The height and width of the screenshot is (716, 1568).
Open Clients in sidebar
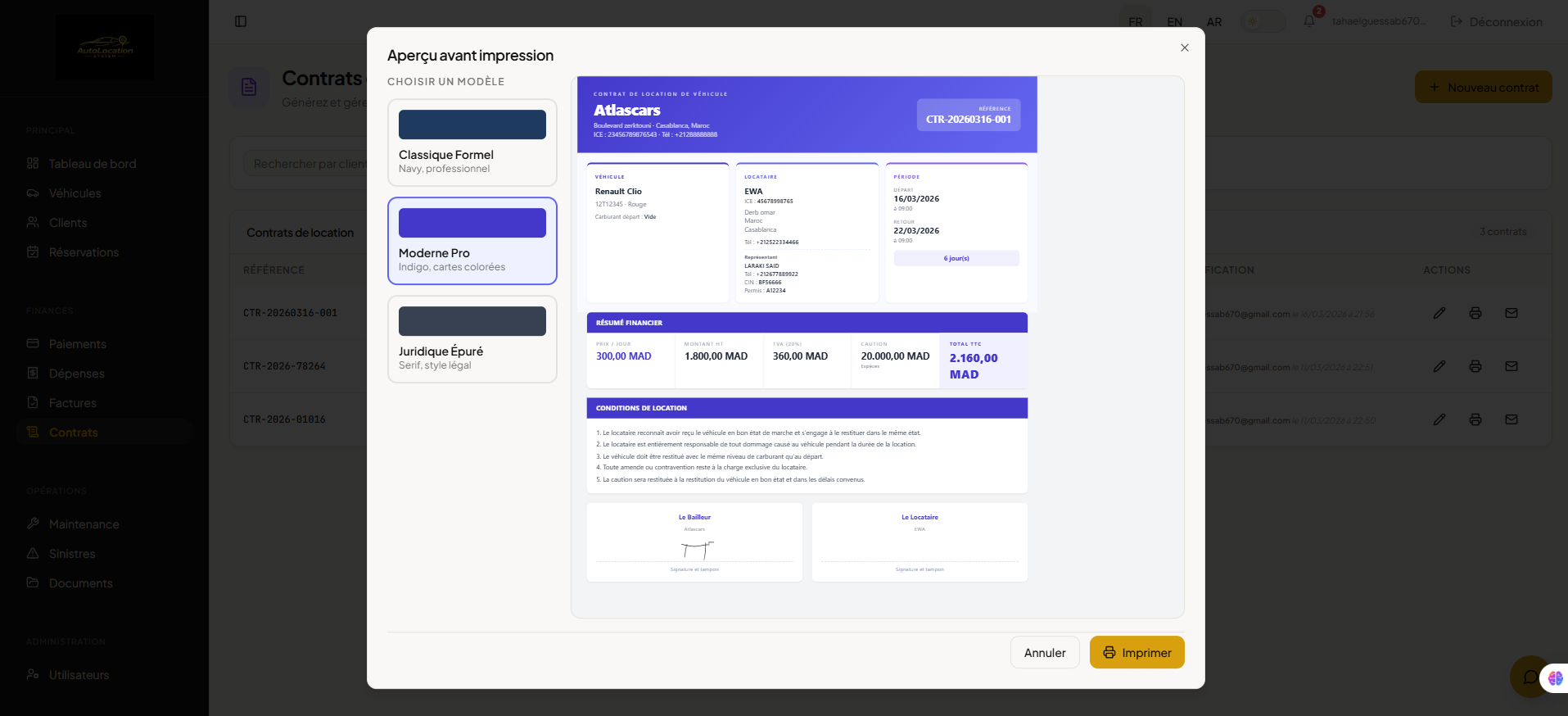click(105, 223)
